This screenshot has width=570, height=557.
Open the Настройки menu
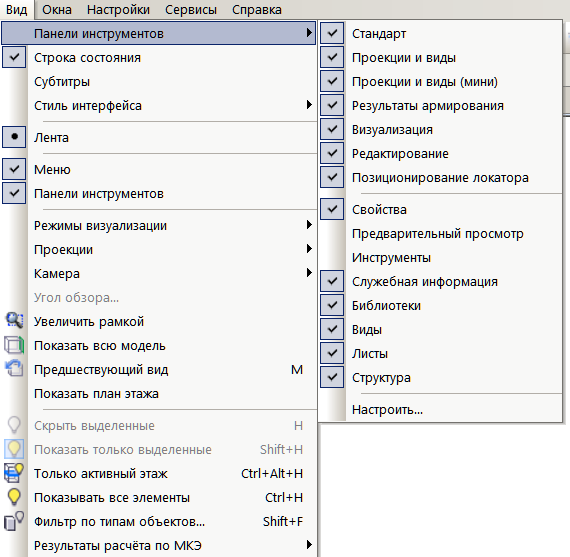tap(118, 10)
